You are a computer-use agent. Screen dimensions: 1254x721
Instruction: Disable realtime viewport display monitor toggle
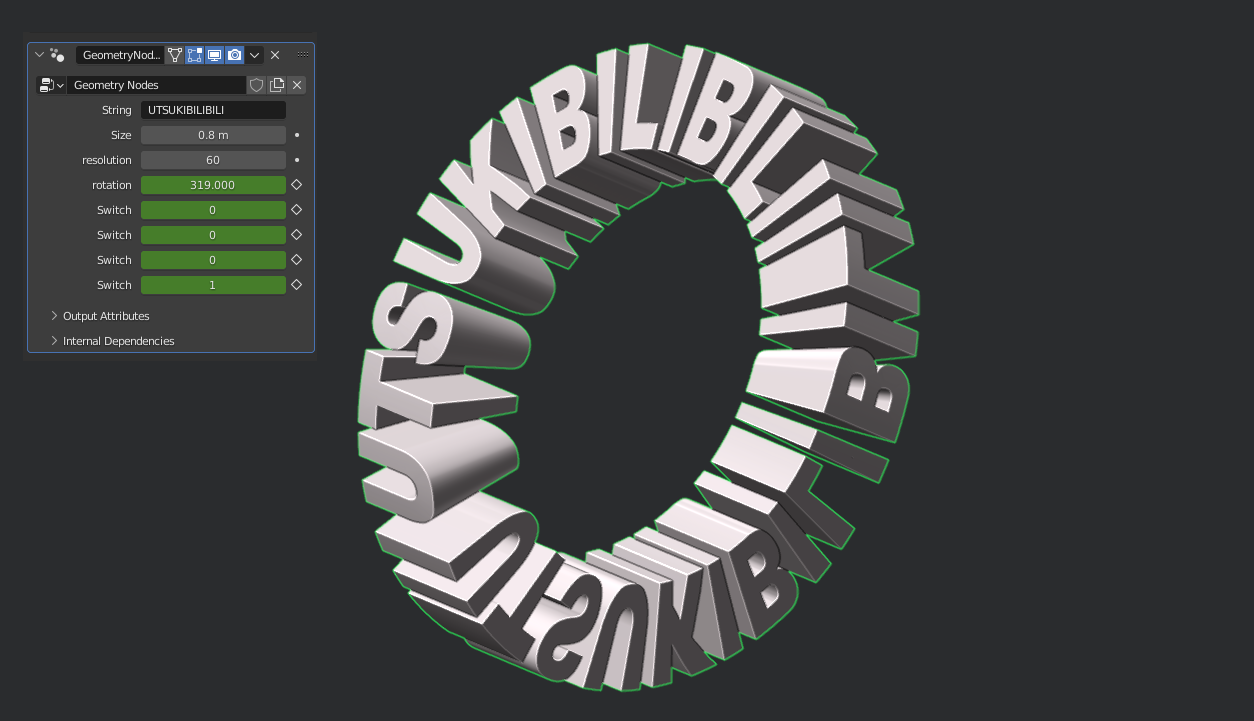point(214,55)
